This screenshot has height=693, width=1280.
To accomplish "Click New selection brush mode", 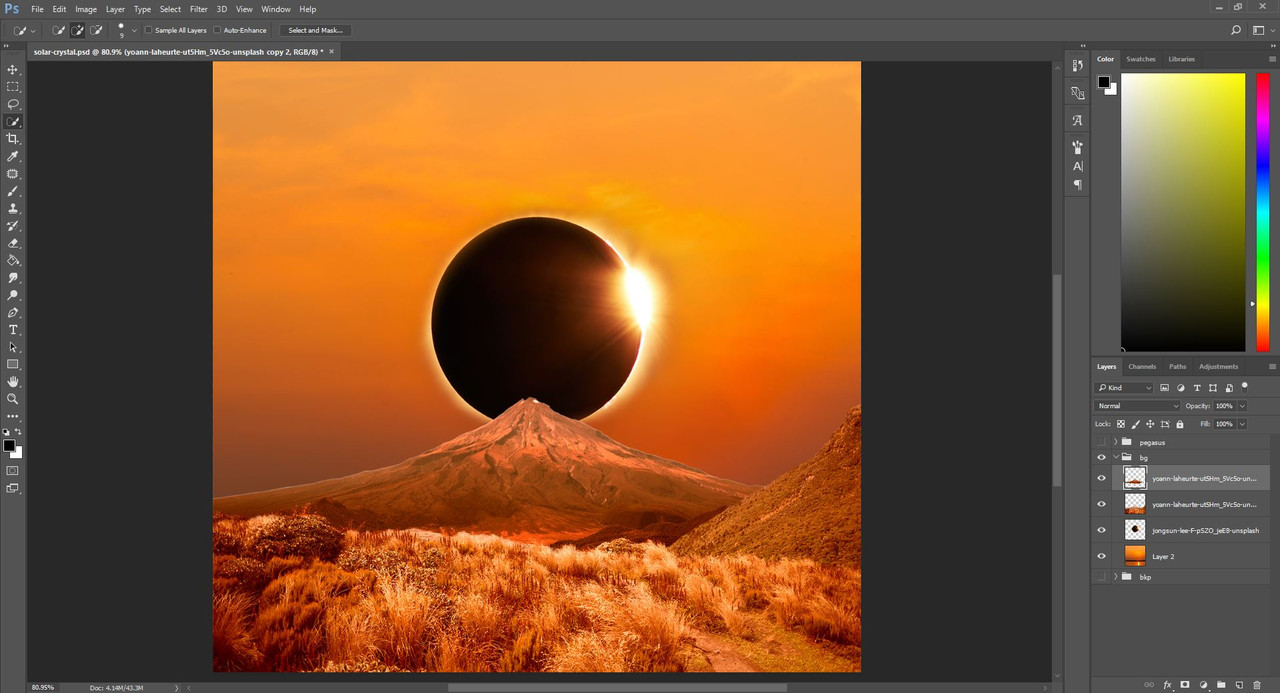I will 60,30.
